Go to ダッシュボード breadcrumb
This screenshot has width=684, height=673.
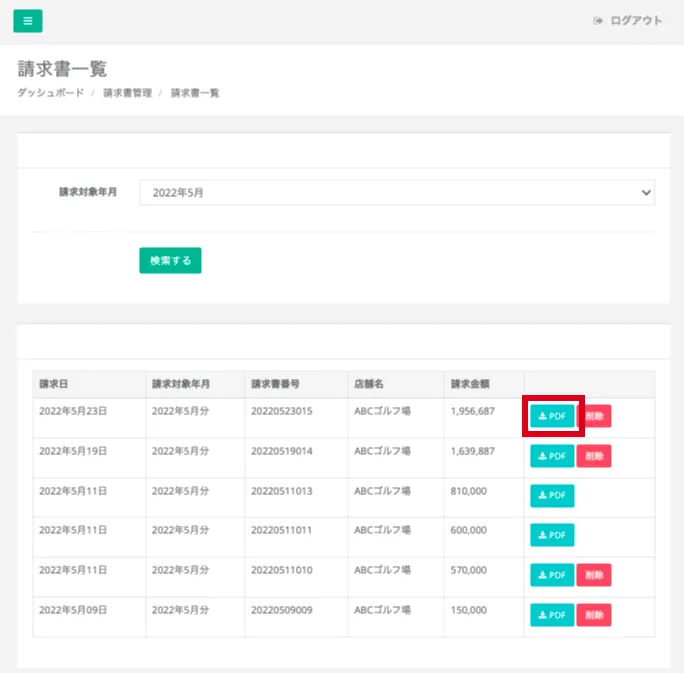pyautogui.click(x=50, y=93)
